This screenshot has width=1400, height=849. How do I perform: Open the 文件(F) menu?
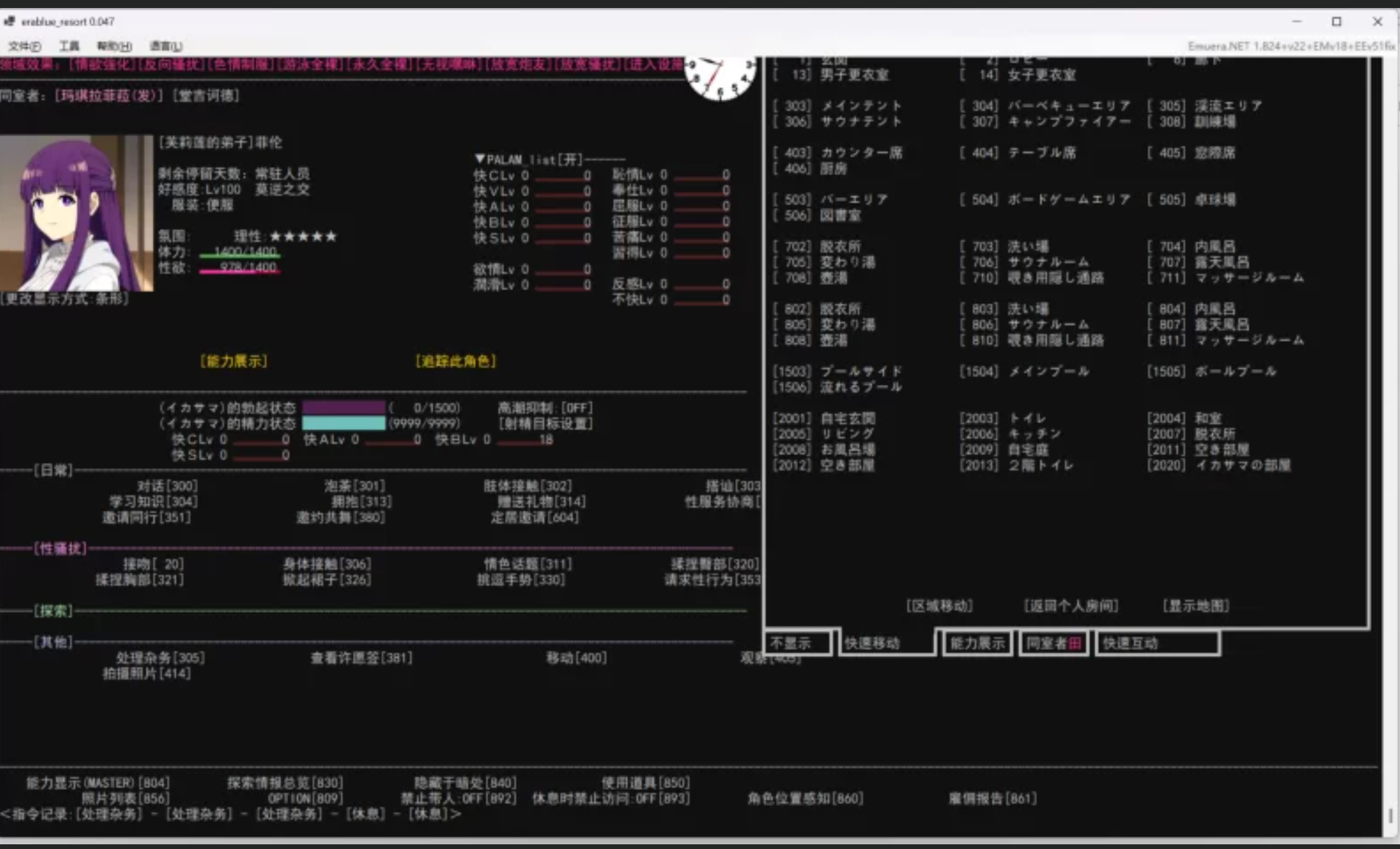tap(25, 46)
